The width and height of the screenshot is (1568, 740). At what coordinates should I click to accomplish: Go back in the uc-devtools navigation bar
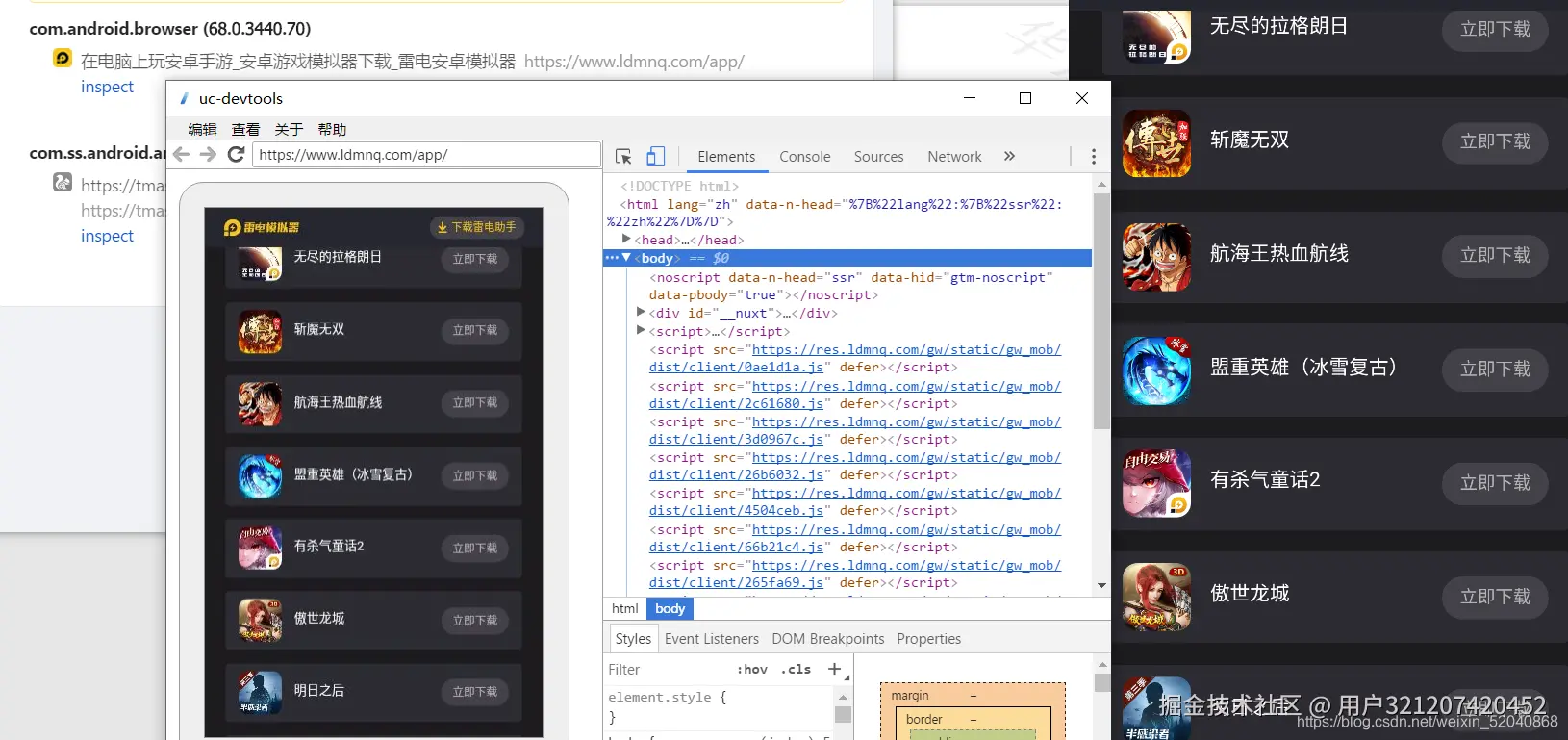(181, 154)
